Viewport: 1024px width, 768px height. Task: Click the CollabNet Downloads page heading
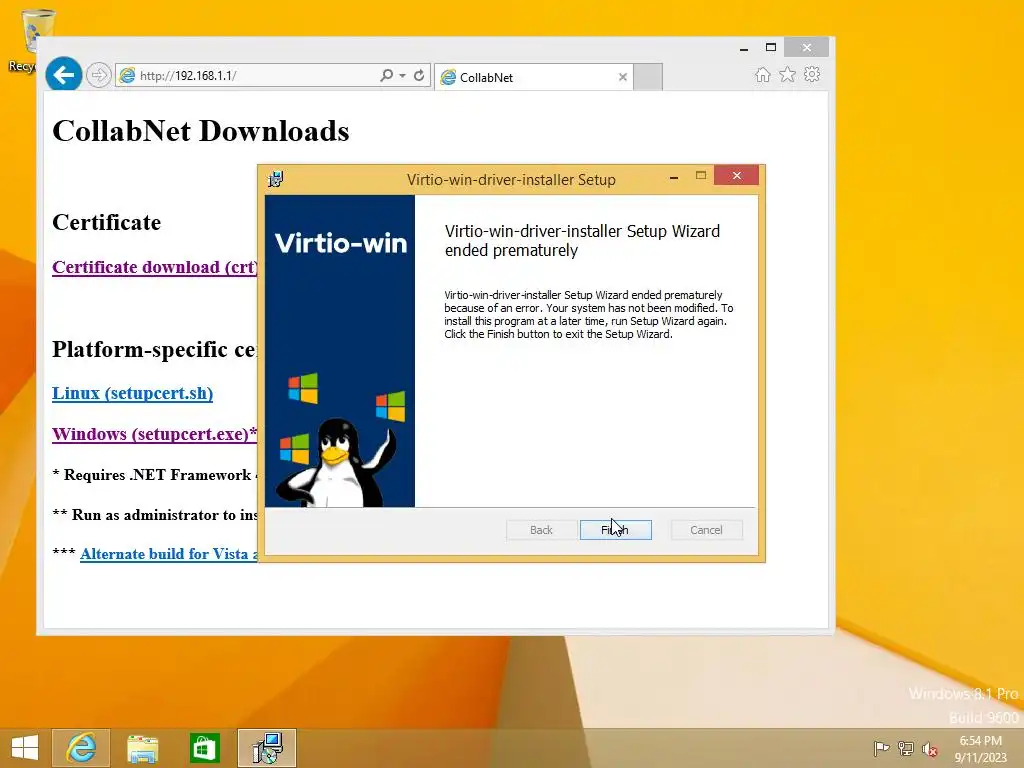click(x=200, y=131)
